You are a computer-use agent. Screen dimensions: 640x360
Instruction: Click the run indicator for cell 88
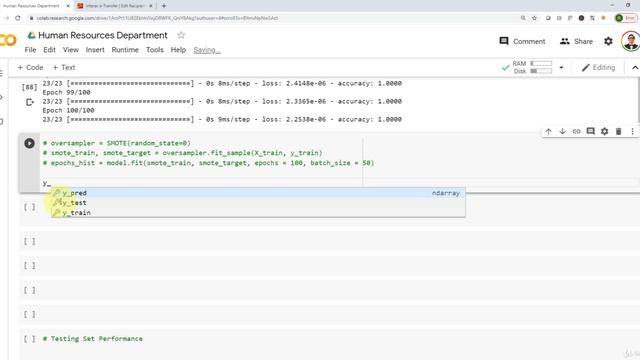(29, 87)
